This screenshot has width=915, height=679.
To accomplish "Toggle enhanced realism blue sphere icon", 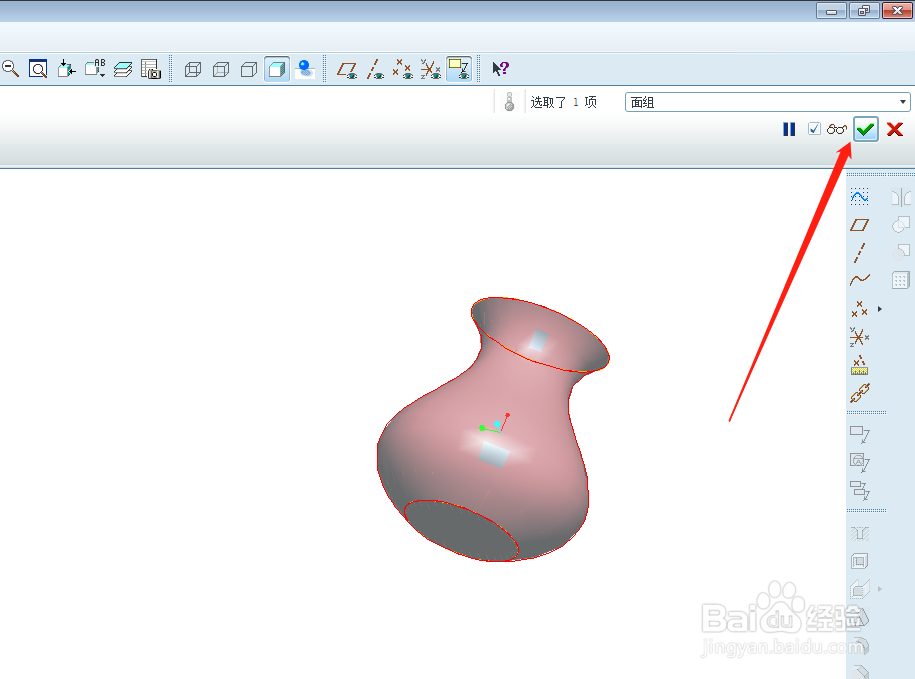I will 305,69.
